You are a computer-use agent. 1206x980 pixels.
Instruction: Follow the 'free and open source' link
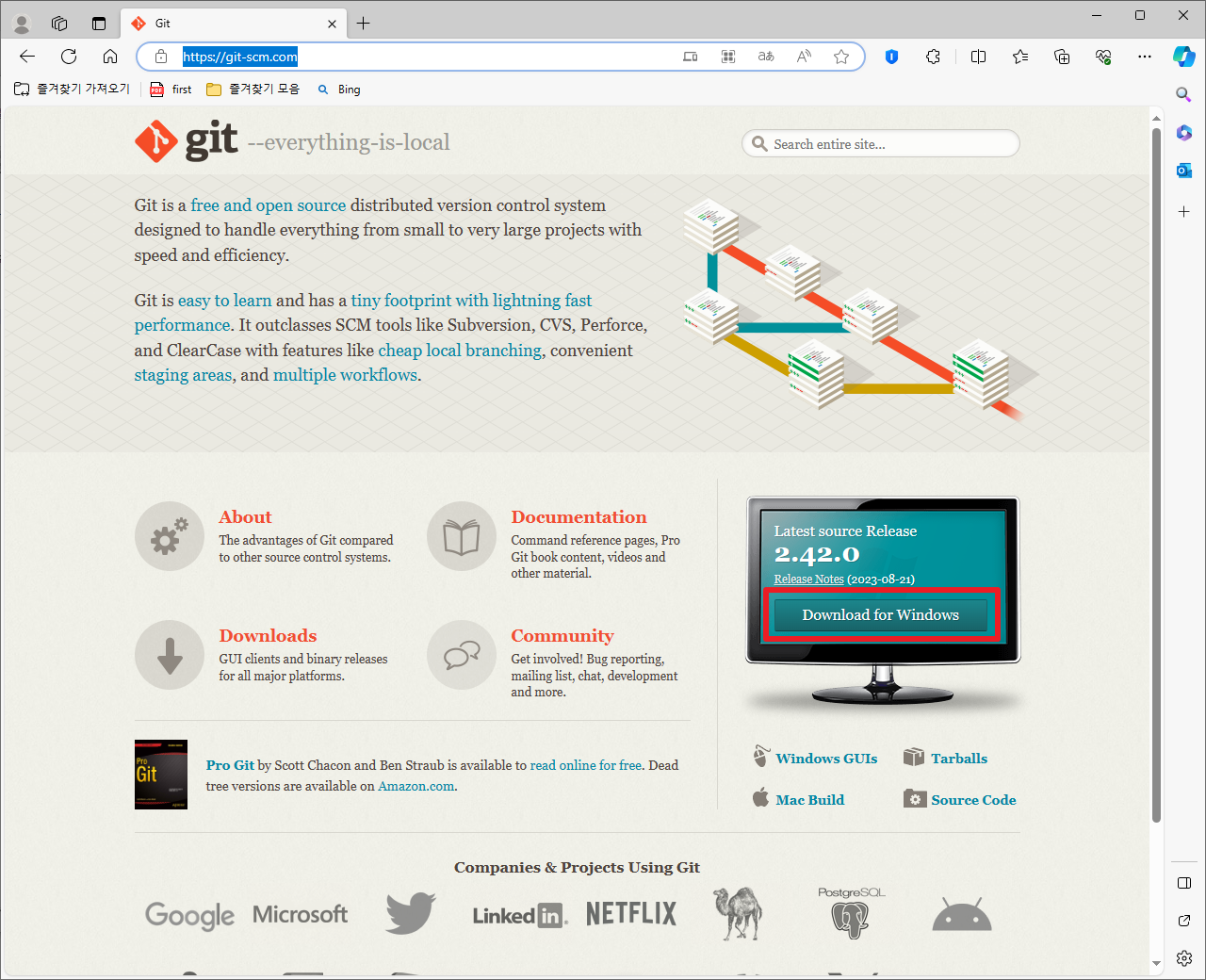[269, 205]
